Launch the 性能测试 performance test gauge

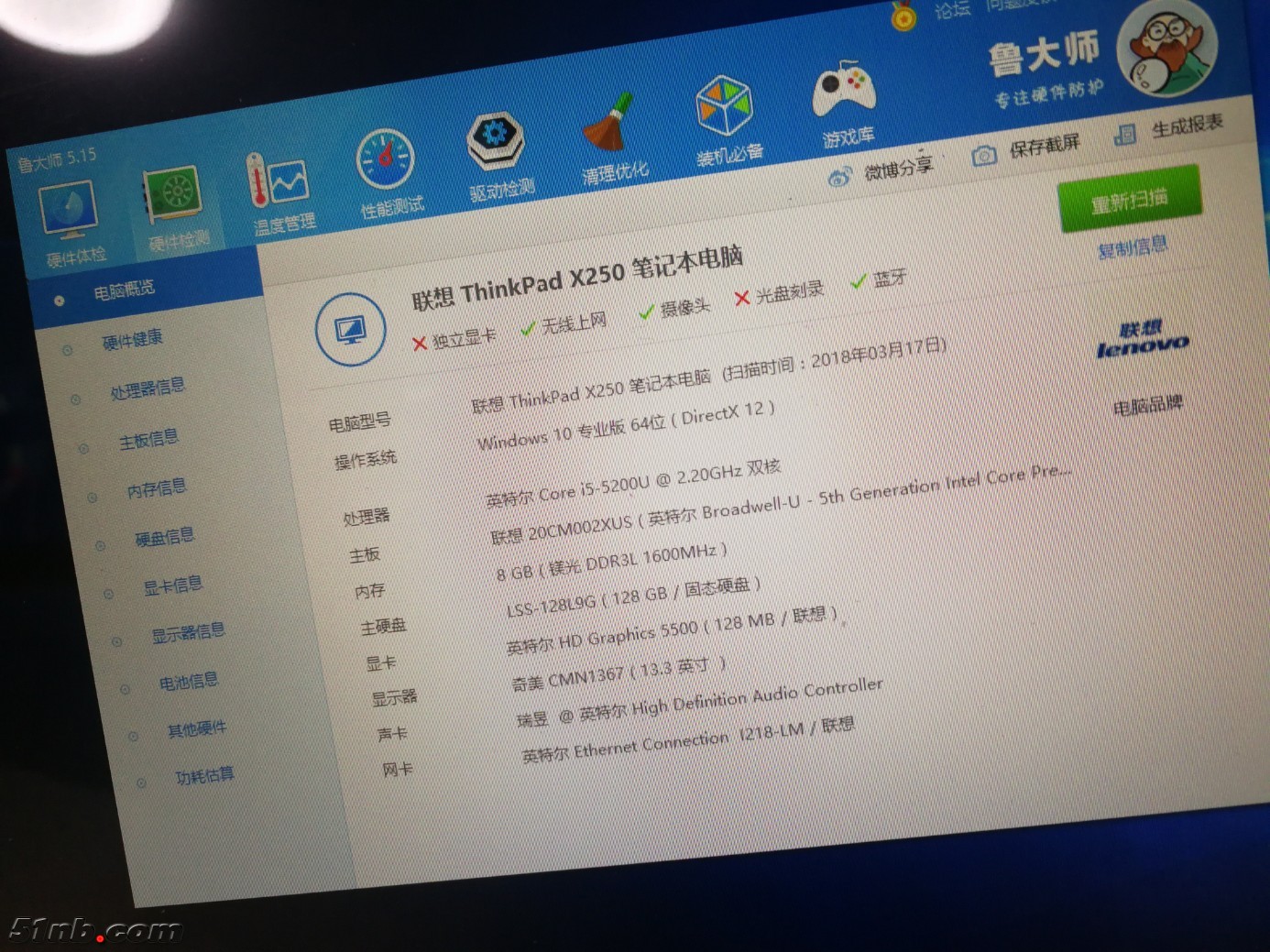[x=386, y=165]
